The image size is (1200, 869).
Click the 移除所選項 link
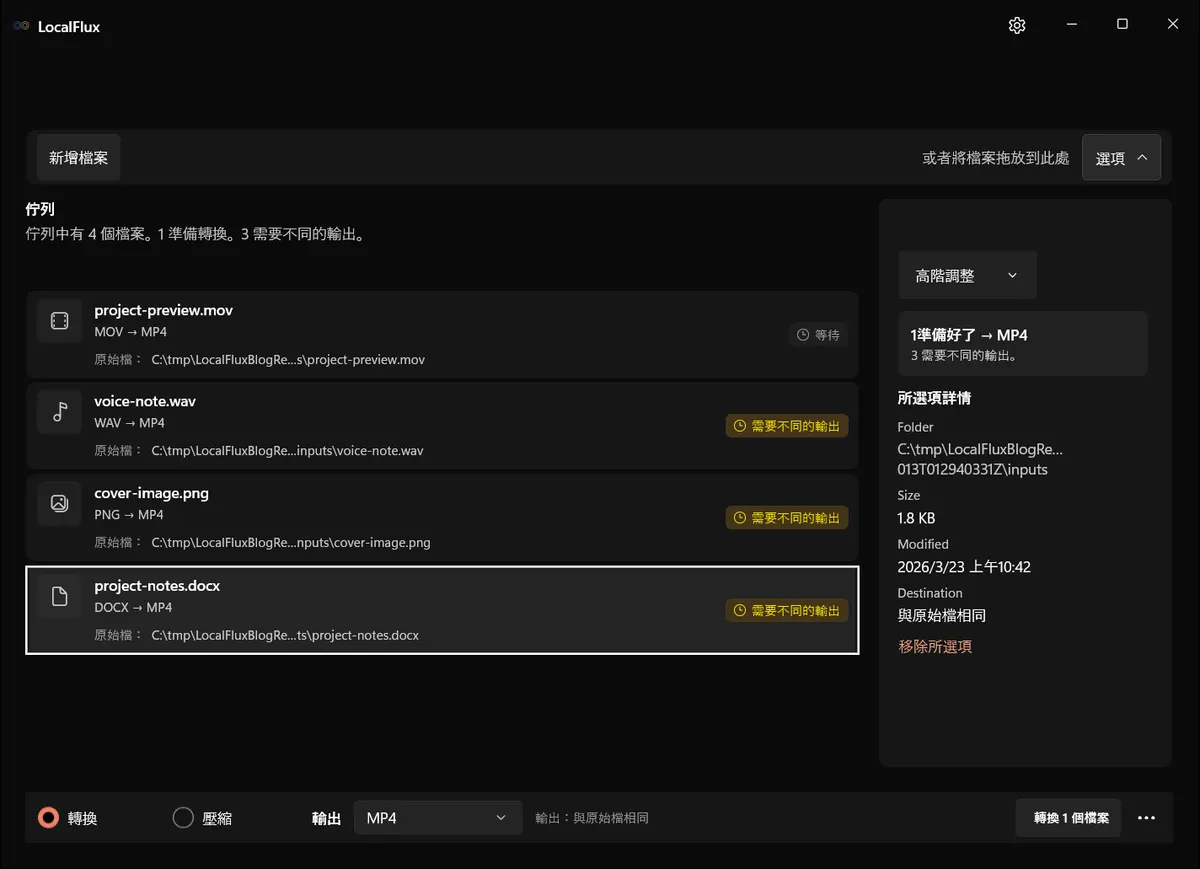coord(935,646)
